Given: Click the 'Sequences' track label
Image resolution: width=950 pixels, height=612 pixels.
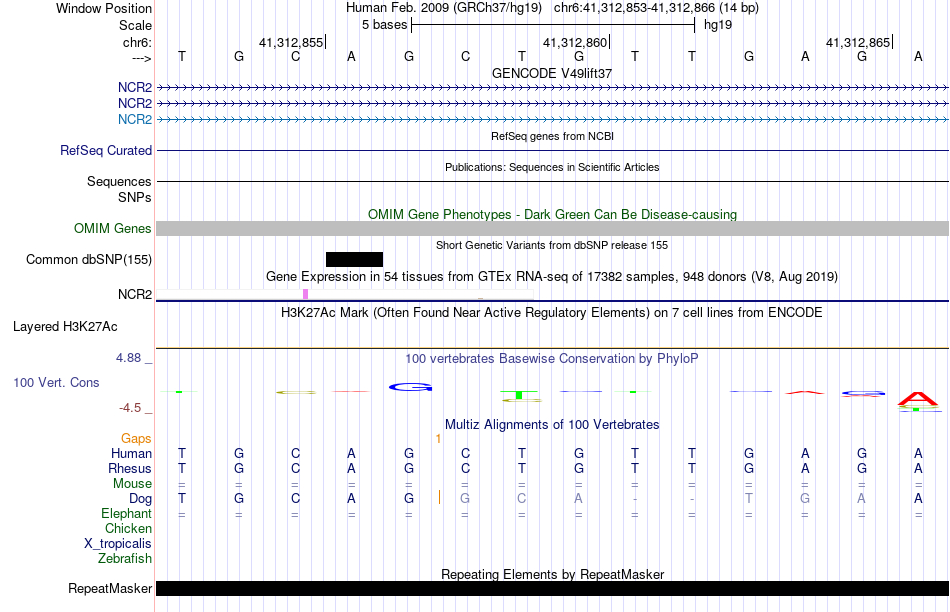Looking at the screenshot, I should coord(119,181).
